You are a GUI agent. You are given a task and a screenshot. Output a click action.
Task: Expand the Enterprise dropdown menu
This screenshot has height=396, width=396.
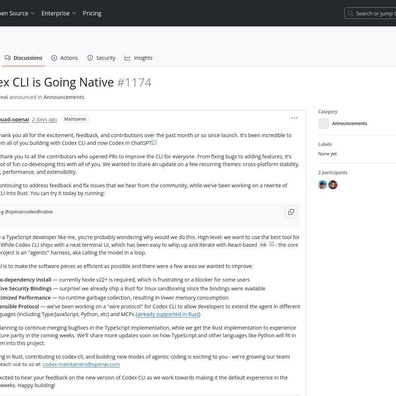pos(59,13)
